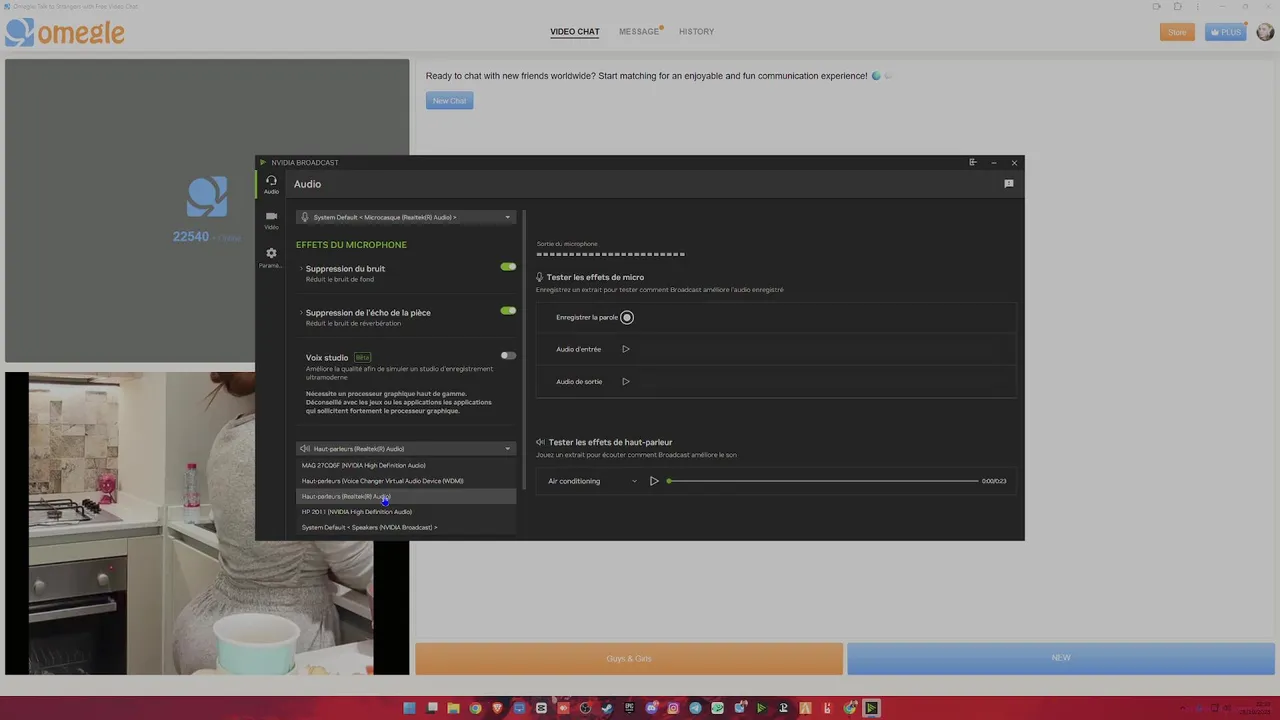Click the Guys & Girls orange button
The width and height of the screenshot is (1280, 720).
(629, 658)
